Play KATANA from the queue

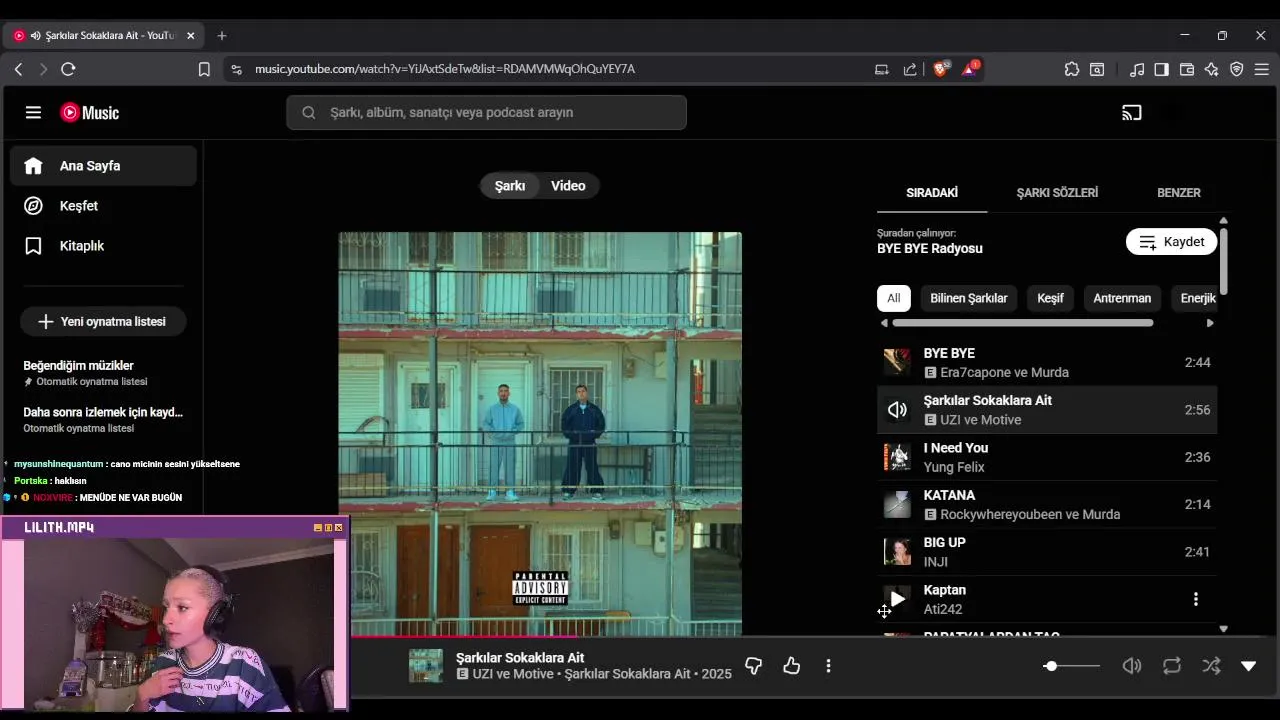pyautogui.click(x=1047, y=504)
